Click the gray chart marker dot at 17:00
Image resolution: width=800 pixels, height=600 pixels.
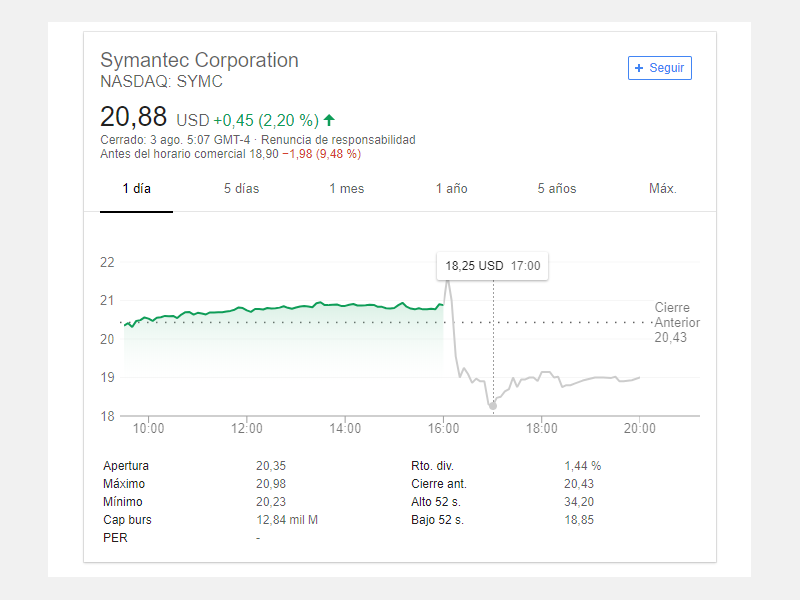click(493, 406)
